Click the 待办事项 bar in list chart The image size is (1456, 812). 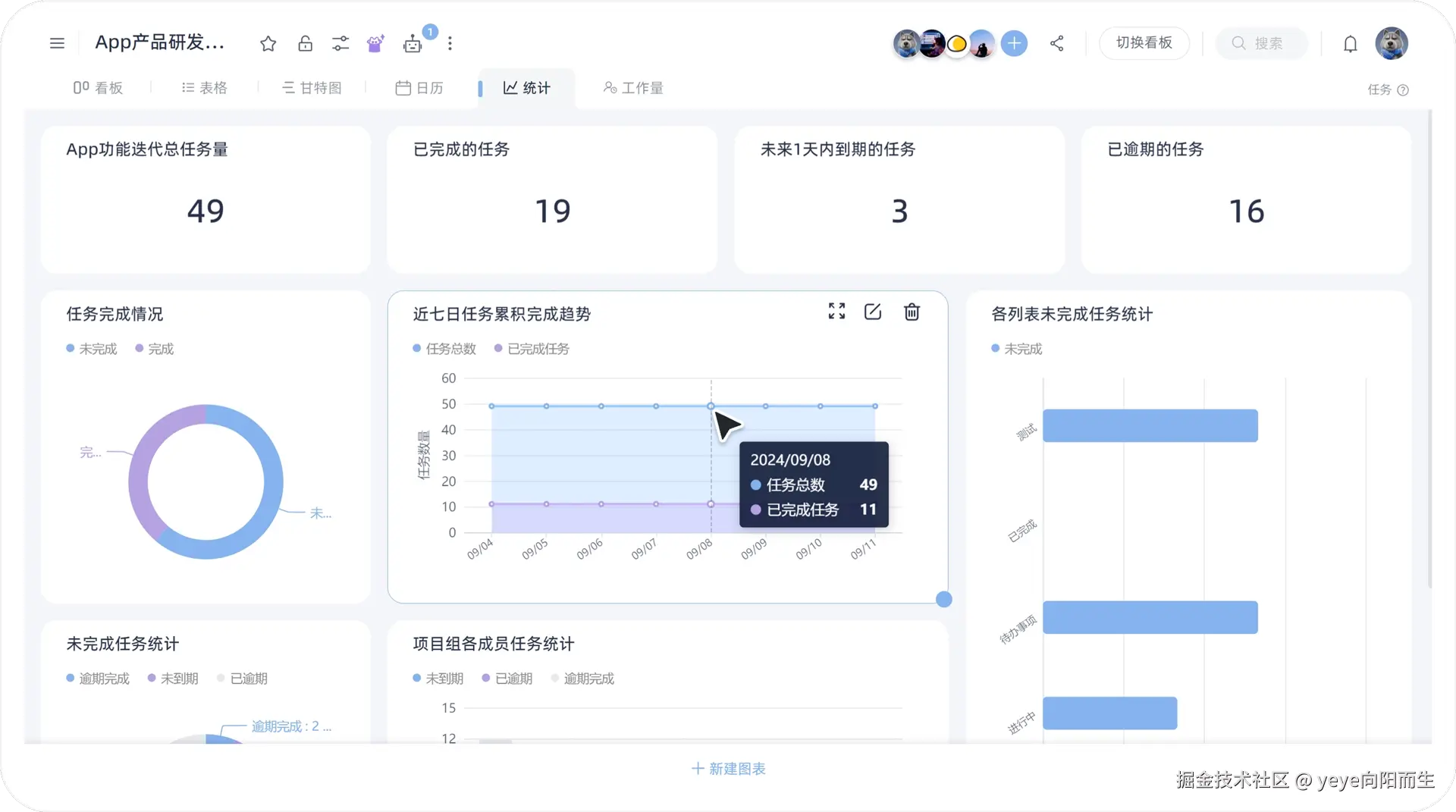pos(1150,617)
